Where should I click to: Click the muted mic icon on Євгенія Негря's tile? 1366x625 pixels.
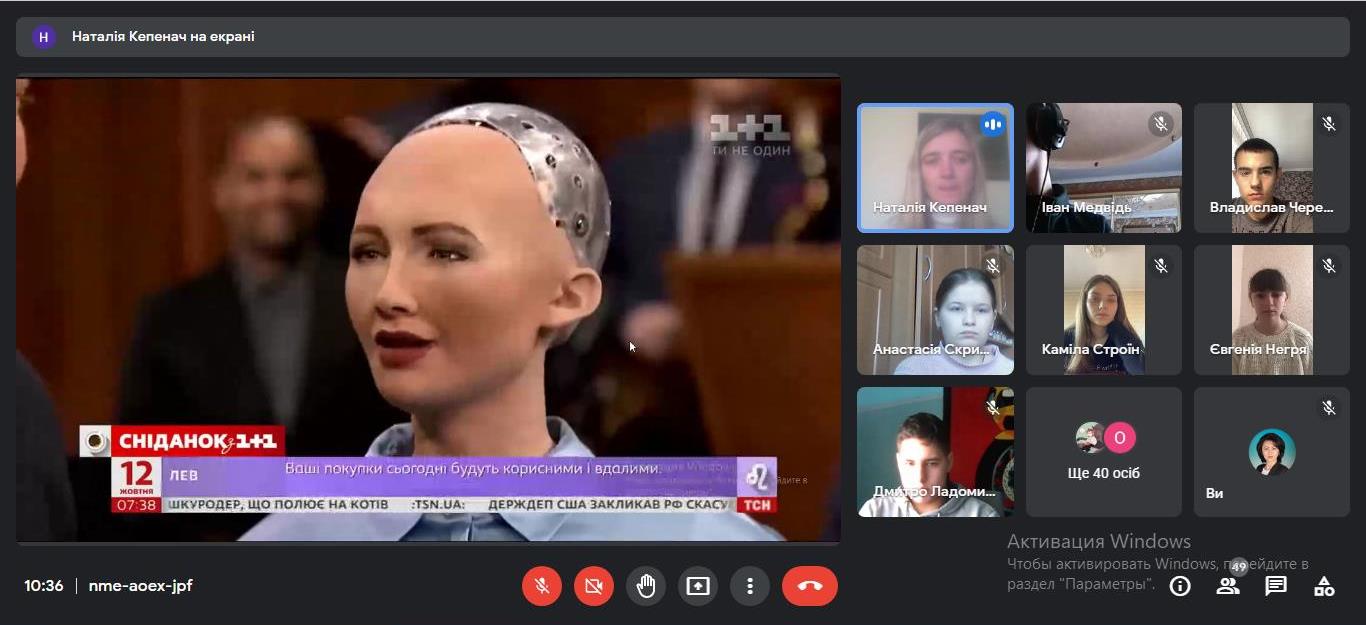click(x=1329, y=266)
